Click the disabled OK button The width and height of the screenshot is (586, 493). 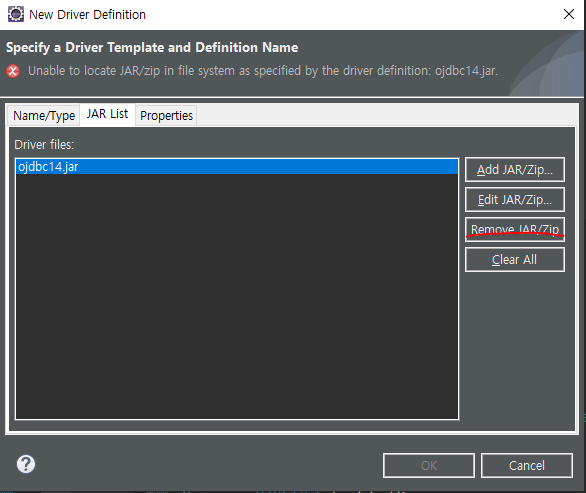tap(429, 465)
